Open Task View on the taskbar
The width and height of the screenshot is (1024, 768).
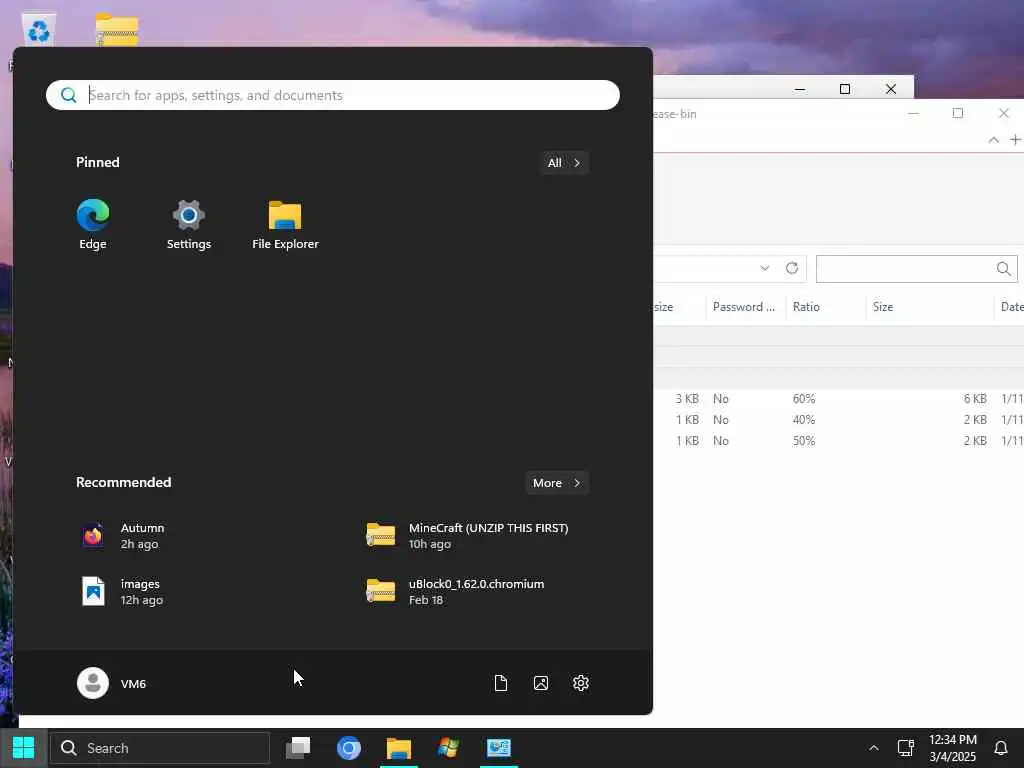coord(298,748)
